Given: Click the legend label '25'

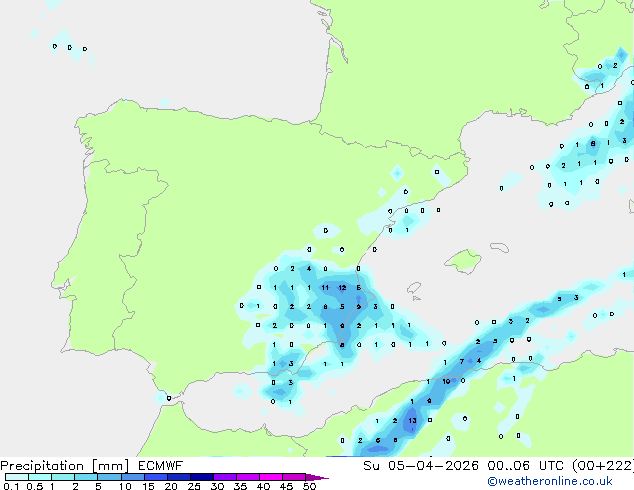Looking at the screenshot, I should (x=194, y=486).
